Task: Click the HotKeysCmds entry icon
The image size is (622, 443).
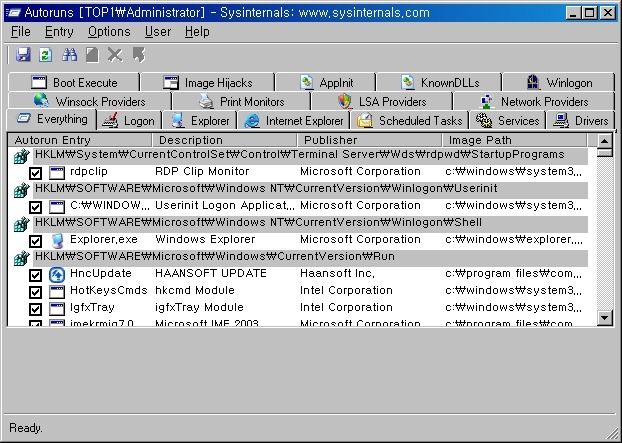Action: [x=57, y=292]
